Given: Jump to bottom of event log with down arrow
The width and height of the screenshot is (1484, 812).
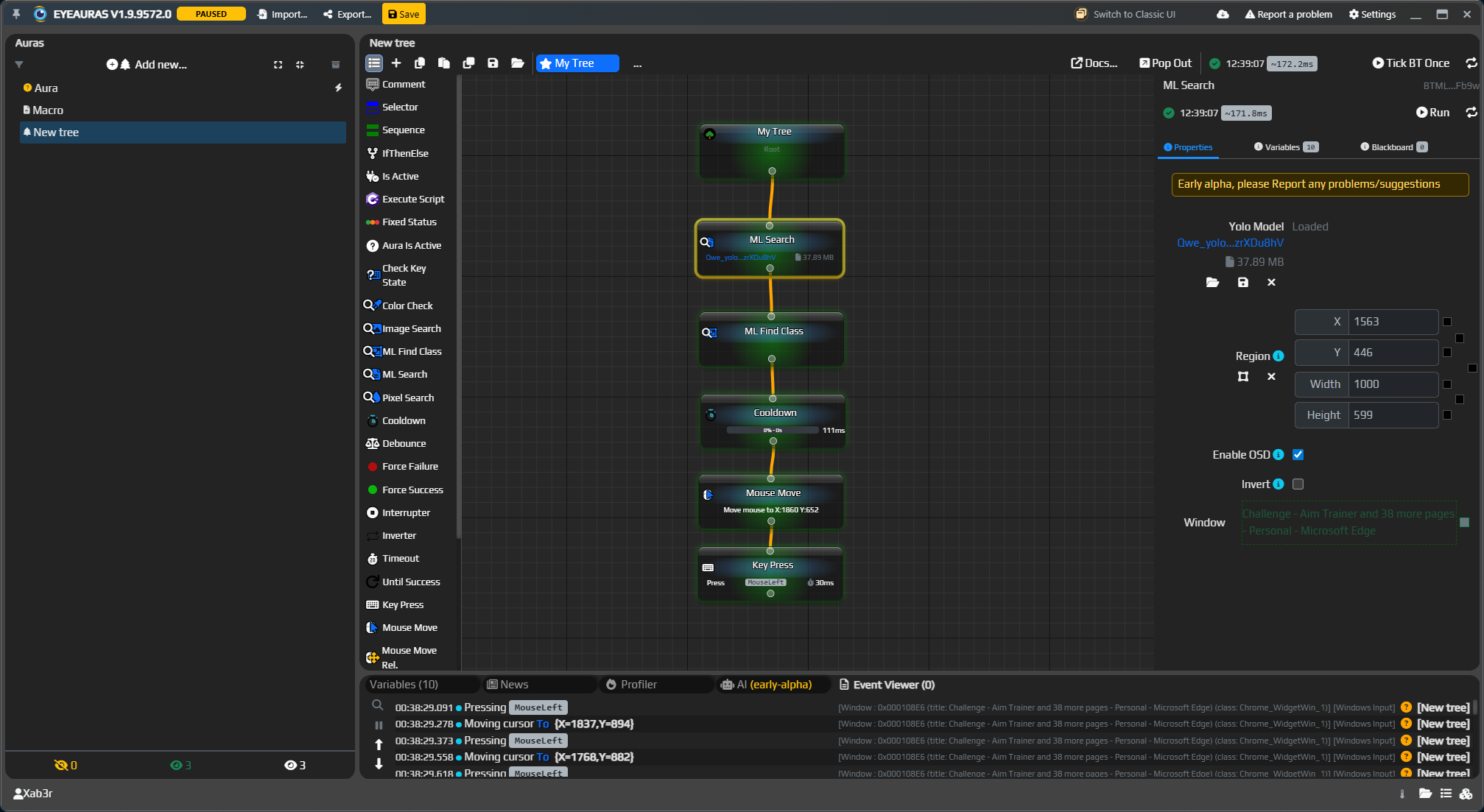Looking at the screenshot, I should coord(379,763).
